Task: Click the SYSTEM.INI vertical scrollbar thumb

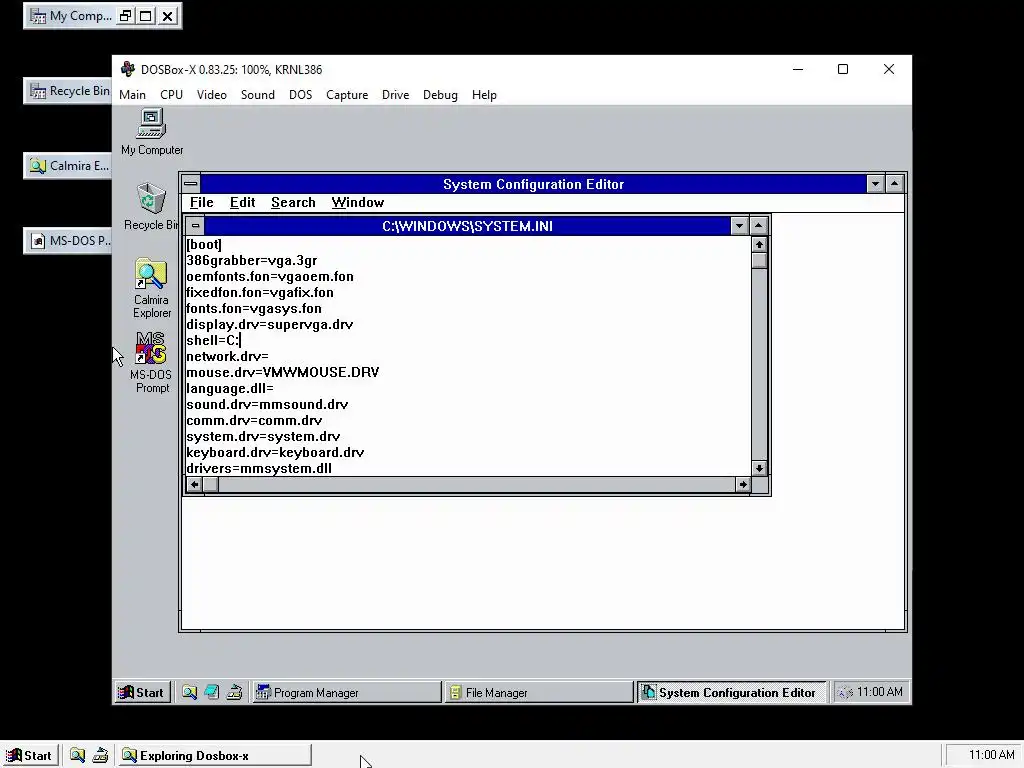Action: click(x=759, y=261)
